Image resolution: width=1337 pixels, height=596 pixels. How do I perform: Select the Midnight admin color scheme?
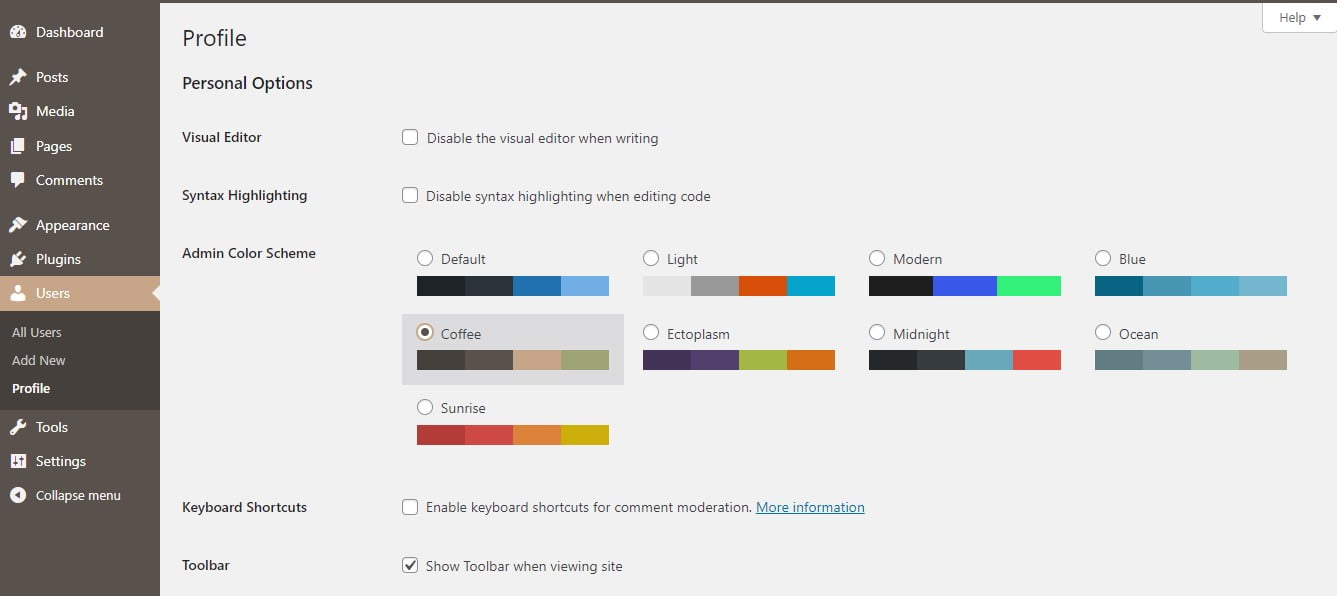(x=877, y=332)
